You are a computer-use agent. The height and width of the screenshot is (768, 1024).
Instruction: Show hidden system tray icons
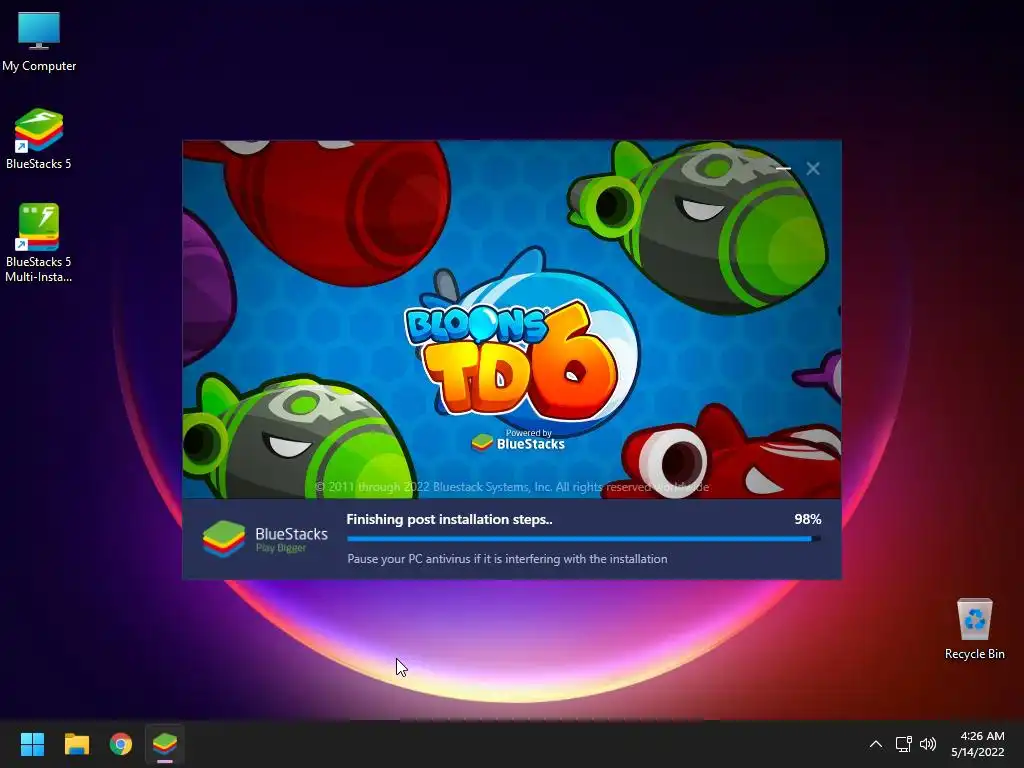(876, 744)
